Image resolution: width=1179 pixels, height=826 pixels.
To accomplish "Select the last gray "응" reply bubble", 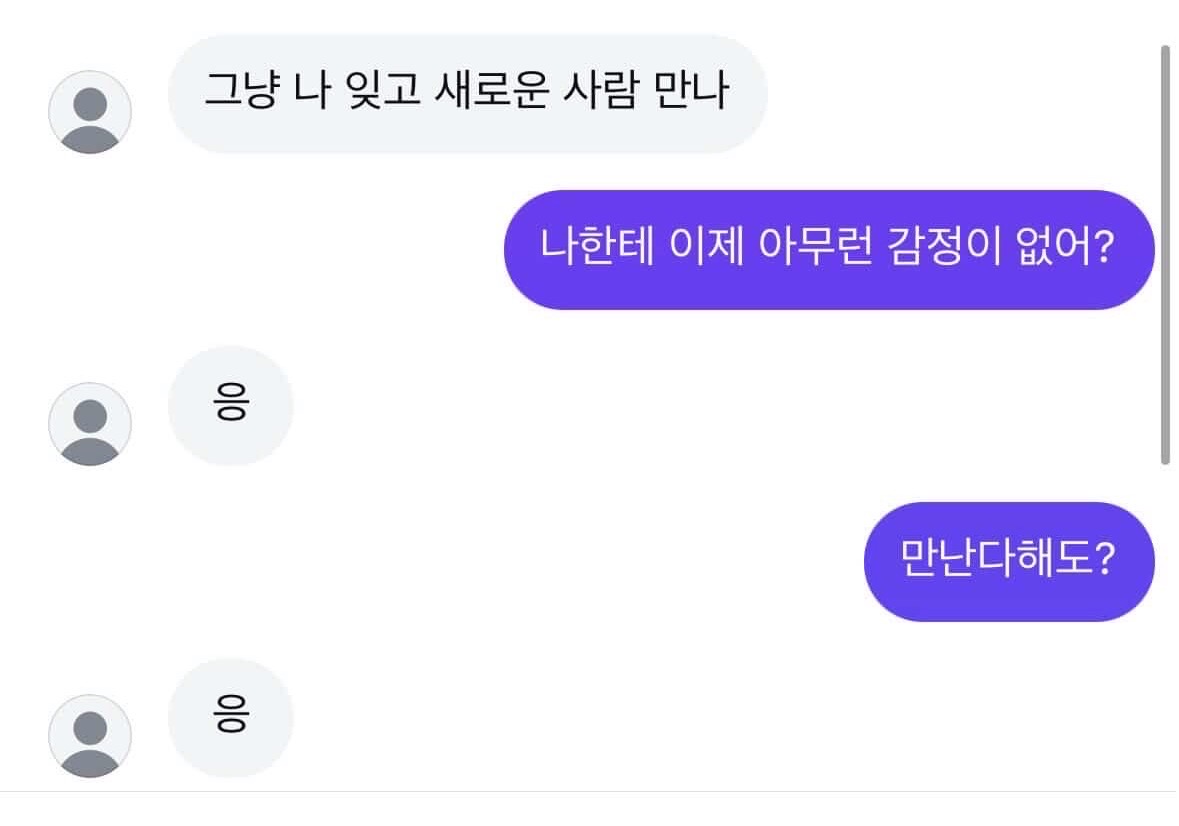I will [x=230, y=717].
